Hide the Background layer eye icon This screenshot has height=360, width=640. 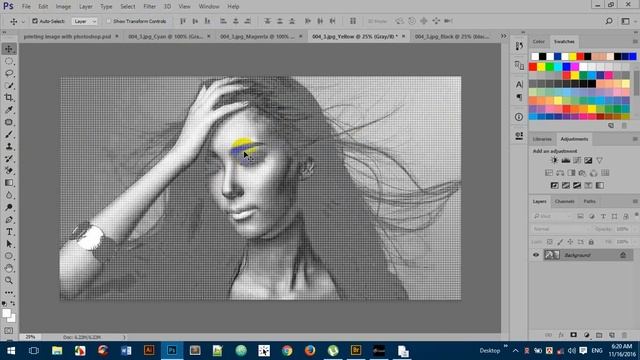click(x=536, y=255)
